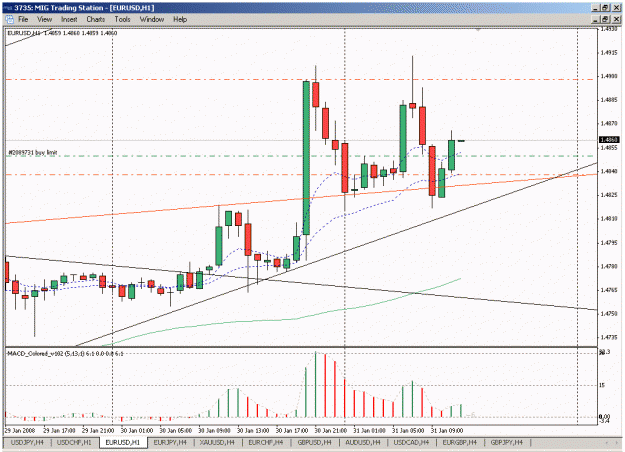
Task: Switch to the USDCAD,H4 chart tab
Action: [x=411, y=442]
